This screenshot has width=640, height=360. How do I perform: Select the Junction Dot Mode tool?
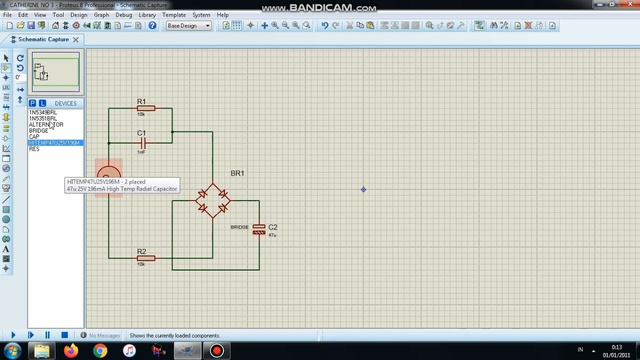(6, 78)
